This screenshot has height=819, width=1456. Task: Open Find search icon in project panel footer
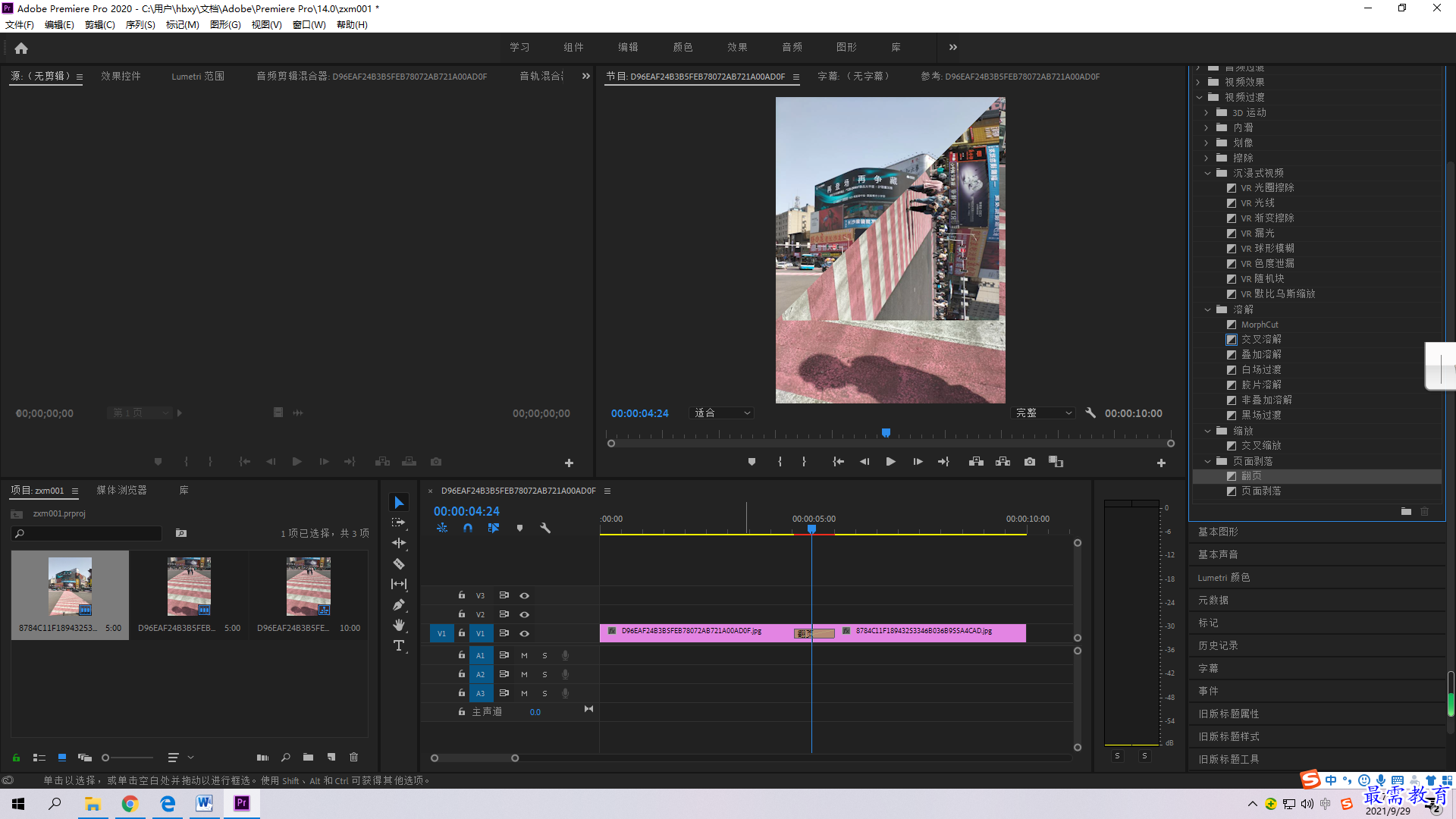tap(286, 757)
